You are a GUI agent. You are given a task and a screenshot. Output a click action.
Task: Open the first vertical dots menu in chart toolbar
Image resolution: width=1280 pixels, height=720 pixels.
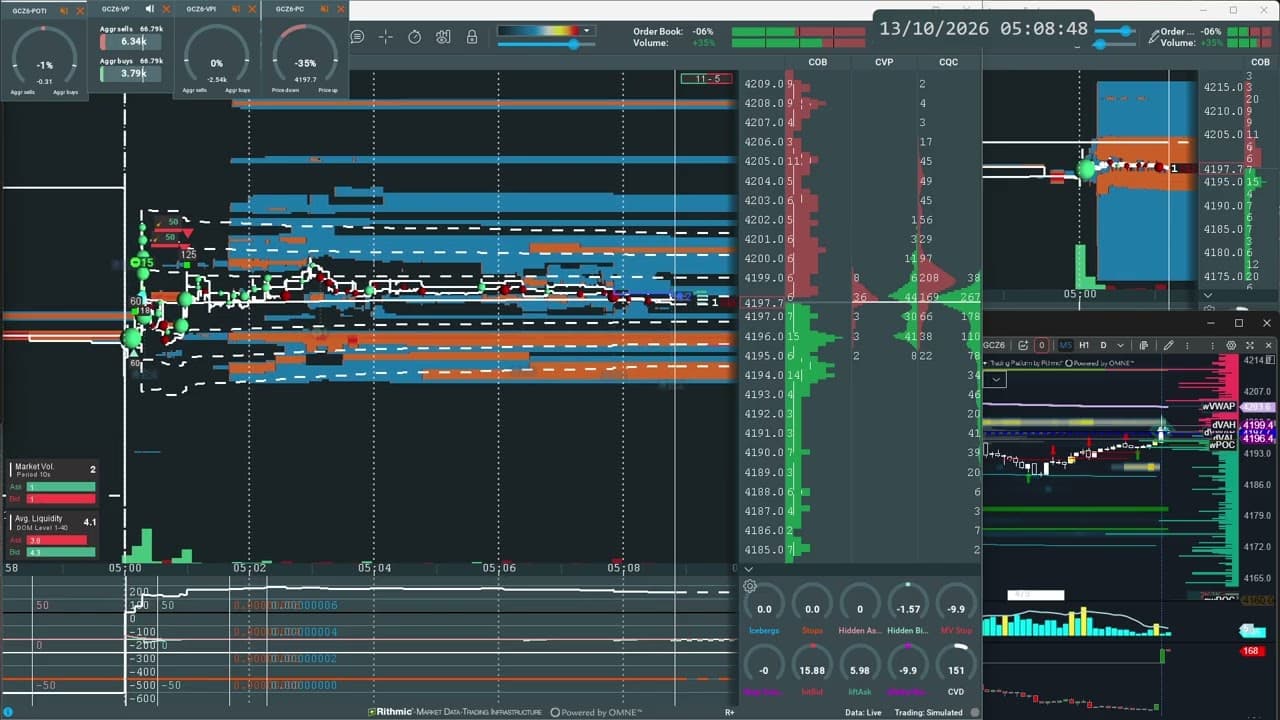pos(1187,345)
